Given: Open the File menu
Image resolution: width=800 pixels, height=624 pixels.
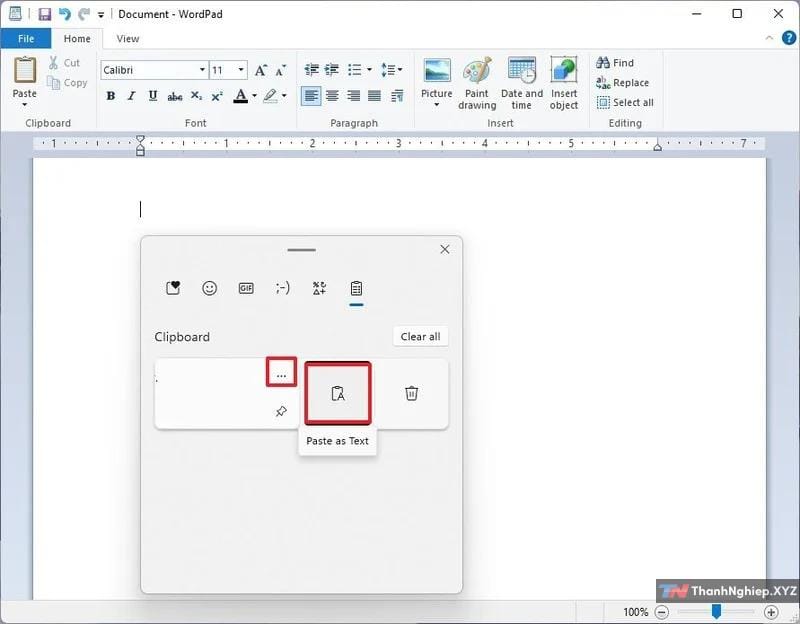Looking at the screenshot, I should (x=26, y=39).
